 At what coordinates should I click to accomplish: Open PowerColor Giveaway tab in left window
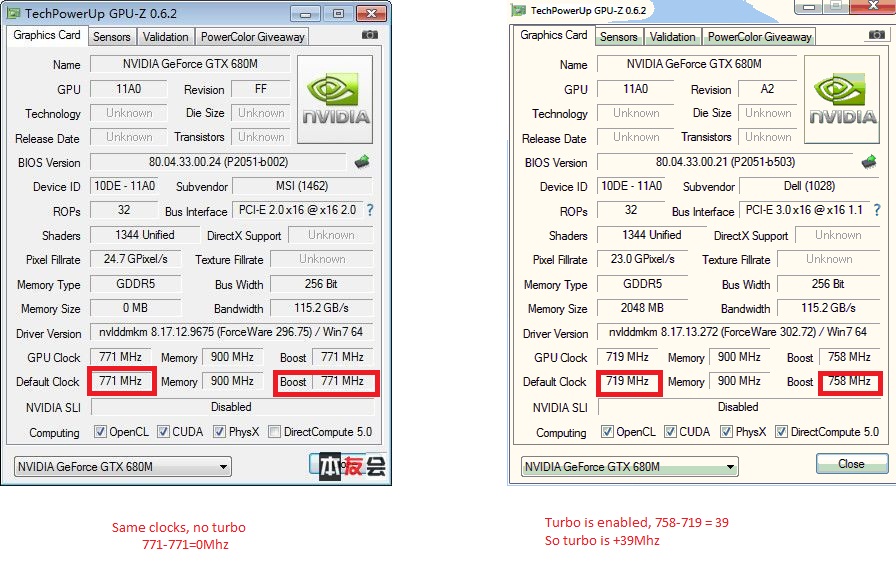tap(252, 37)
